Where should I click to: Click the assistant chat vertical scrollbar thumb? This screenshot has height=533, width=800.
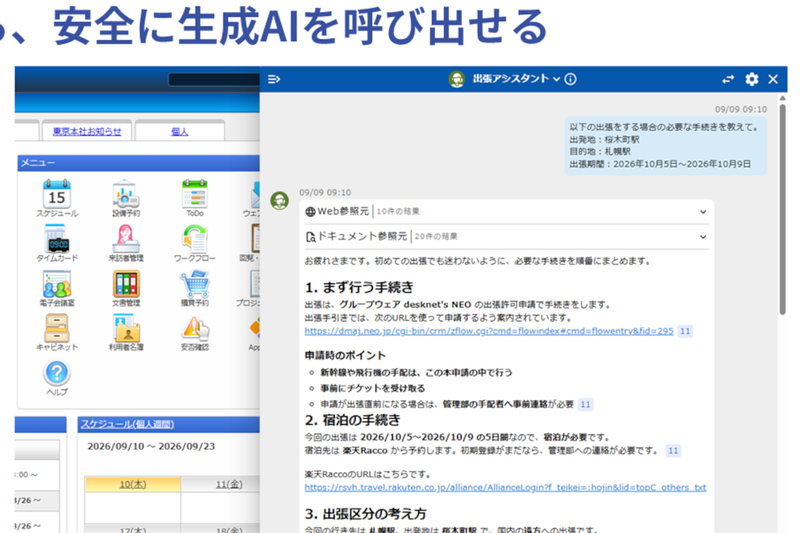pos(783,209)
